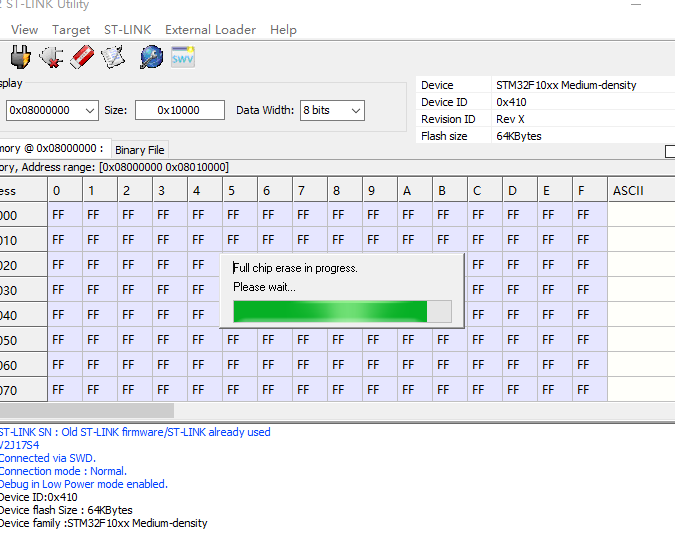Viewport: 675px width, 548px height.
Task: Open the ST-LINK menu
Action: (127, 30)
